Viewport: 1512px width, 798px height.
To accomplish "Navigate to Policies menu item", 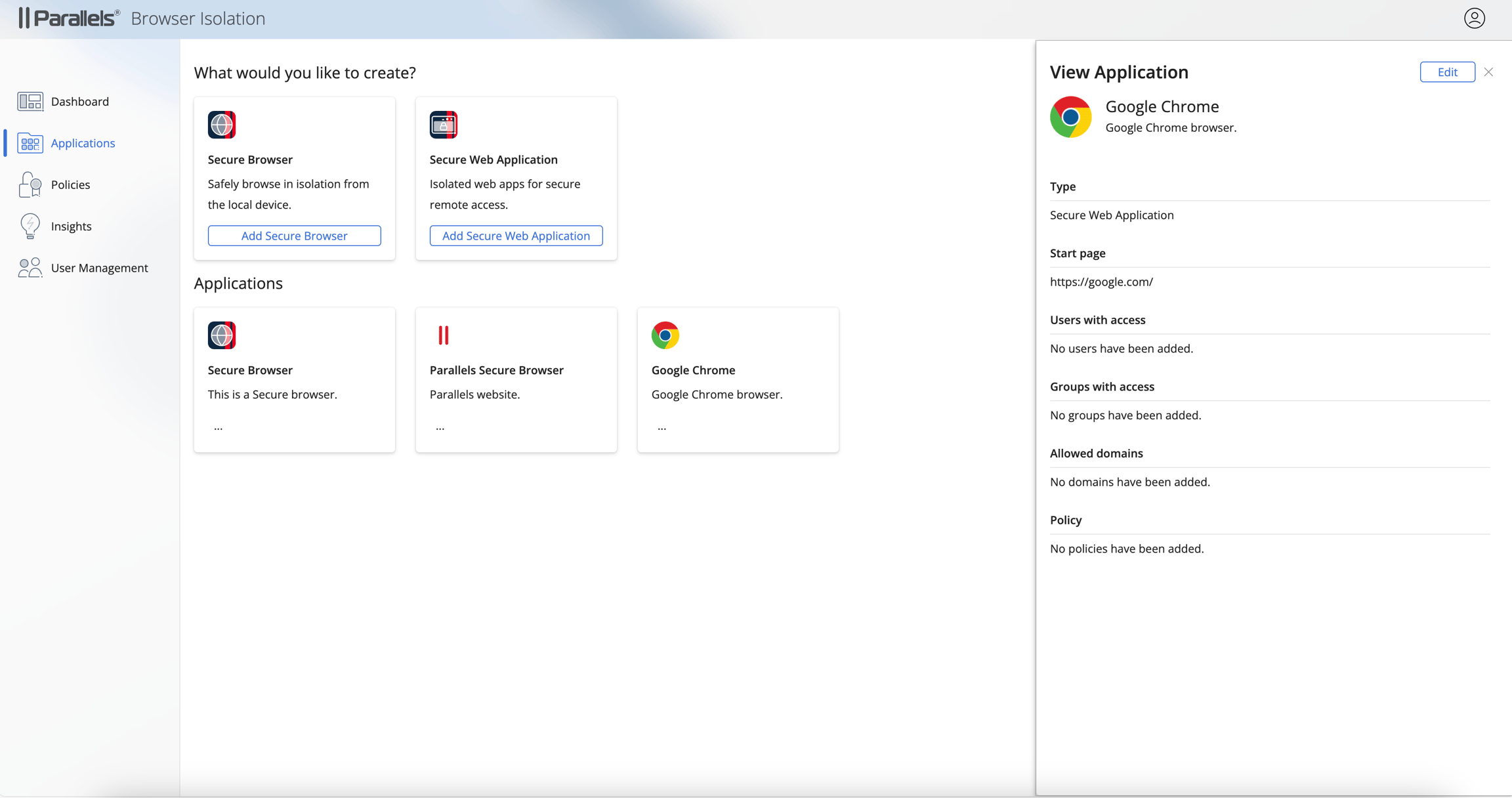I will click(70, 184).
